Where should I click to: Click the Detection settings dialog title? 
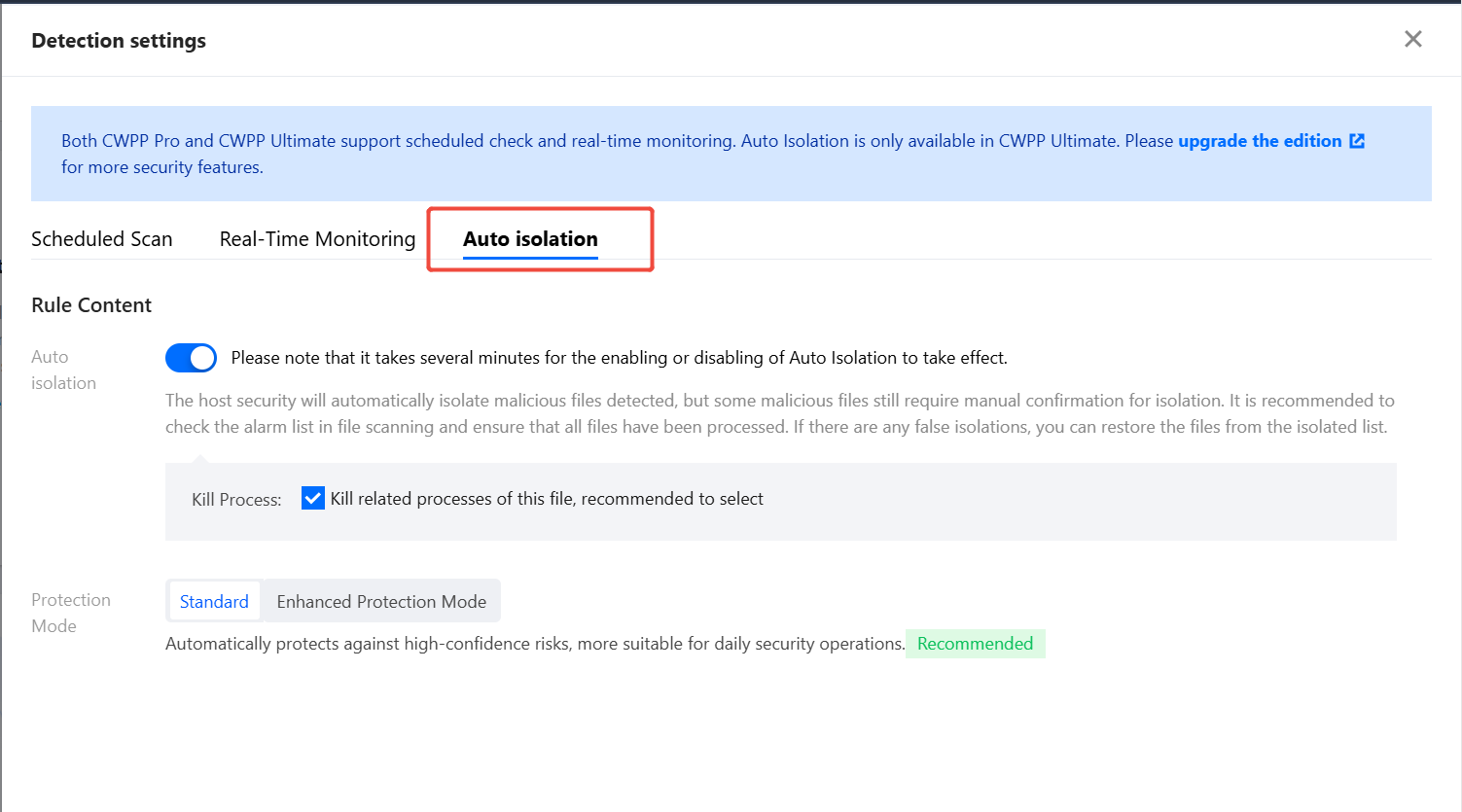(119, 41)
